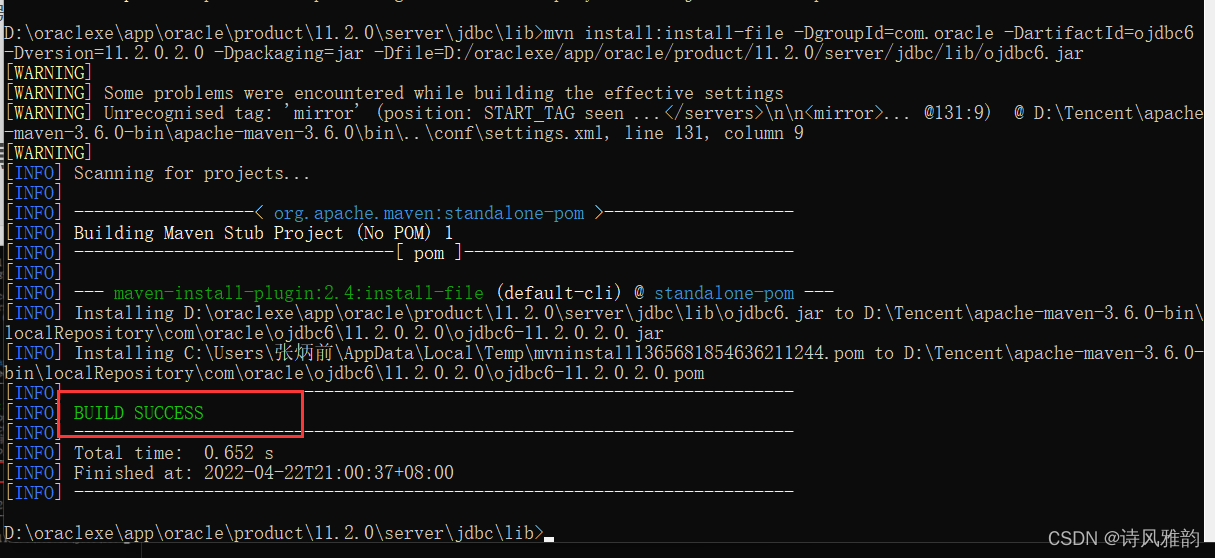Click the CSDN watermark in corner
Viewport: 1215px width, 558px height.
tap(1123, 538)
